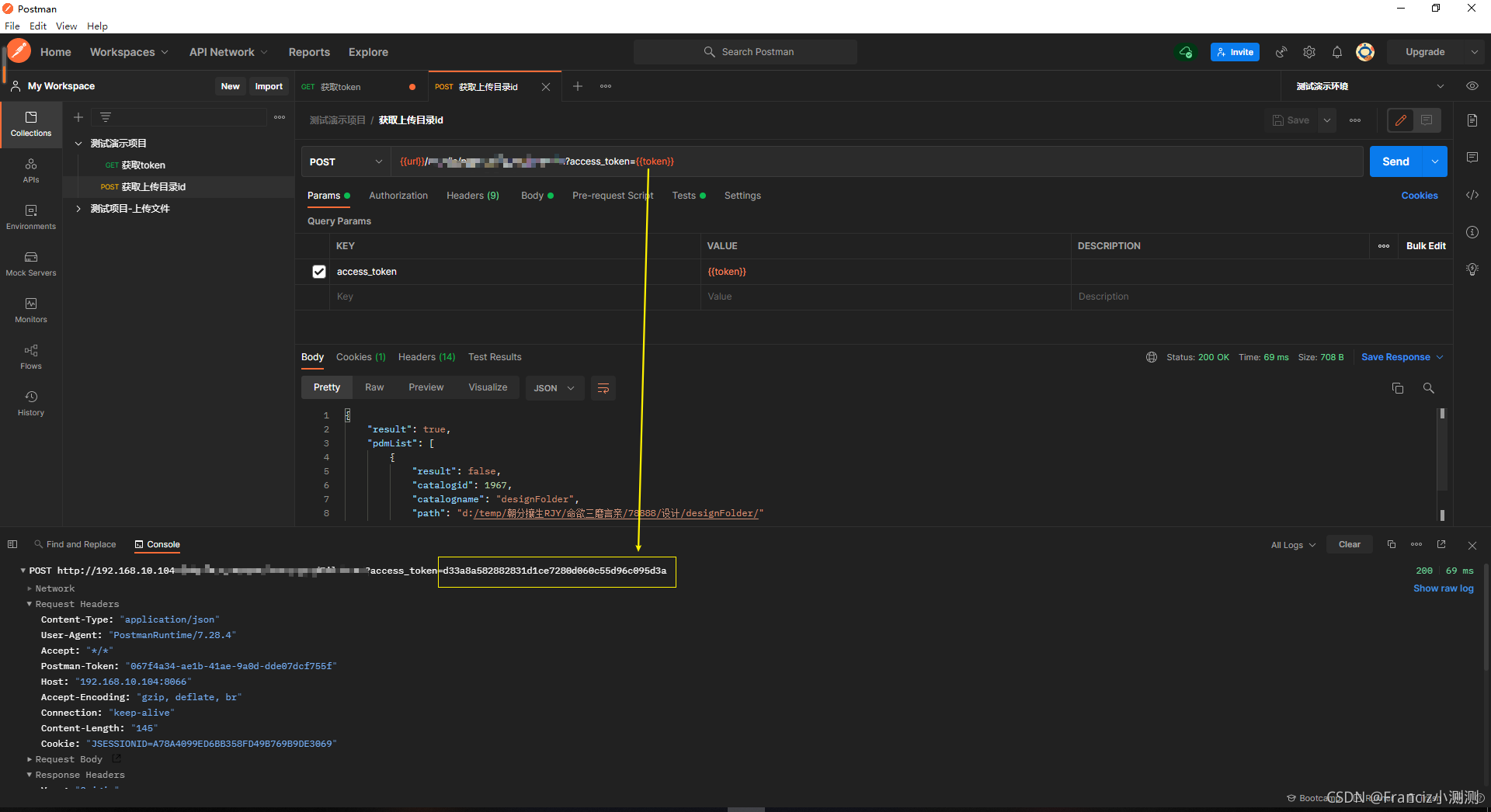Click Show raw log link
Viewport: 1491px width, 812px height.
(x=1444, y=588)
